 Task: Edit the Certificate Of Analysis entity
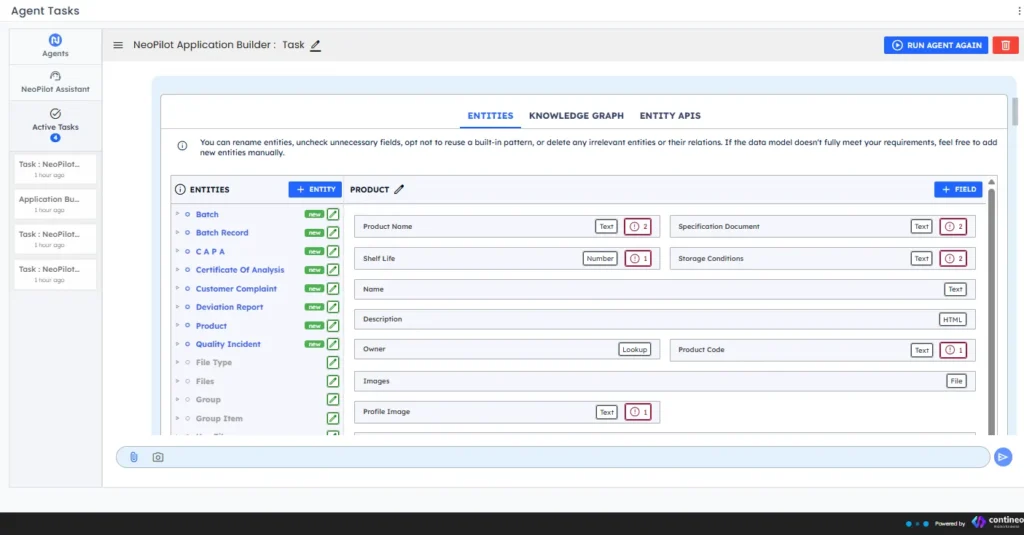point(333,270)
